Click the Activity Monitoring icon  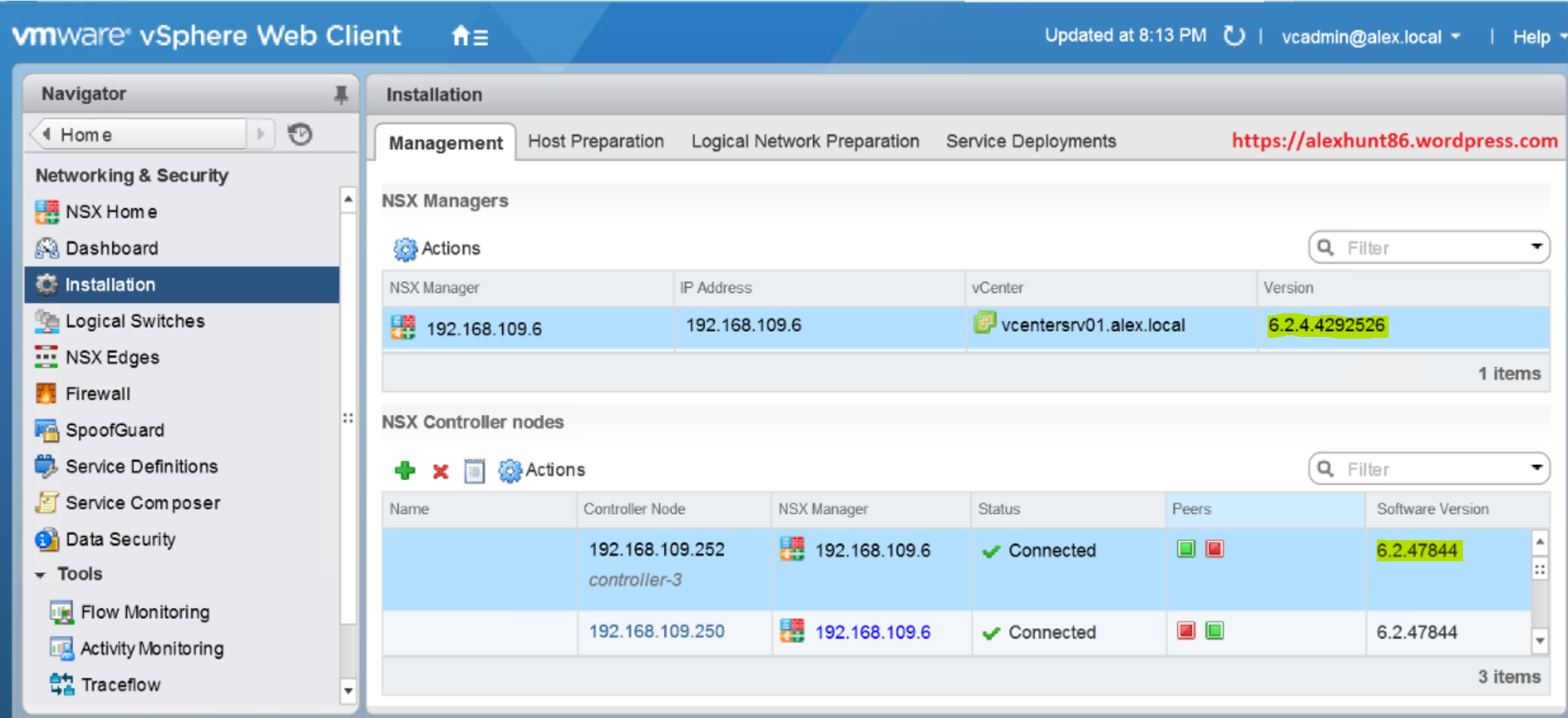point(61,649)
